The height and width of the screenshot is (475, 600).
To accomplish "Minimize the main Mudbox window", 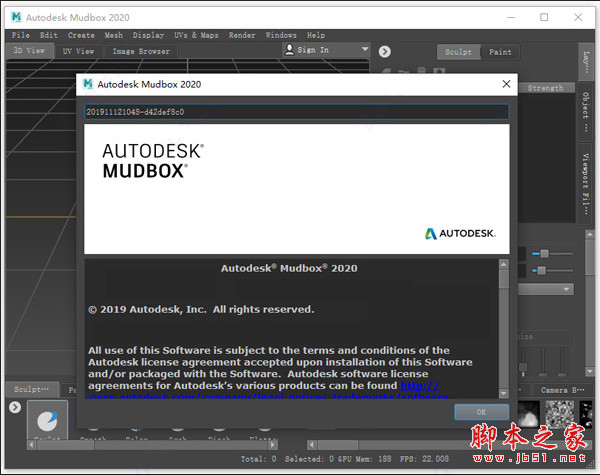I will click(510, 17).
